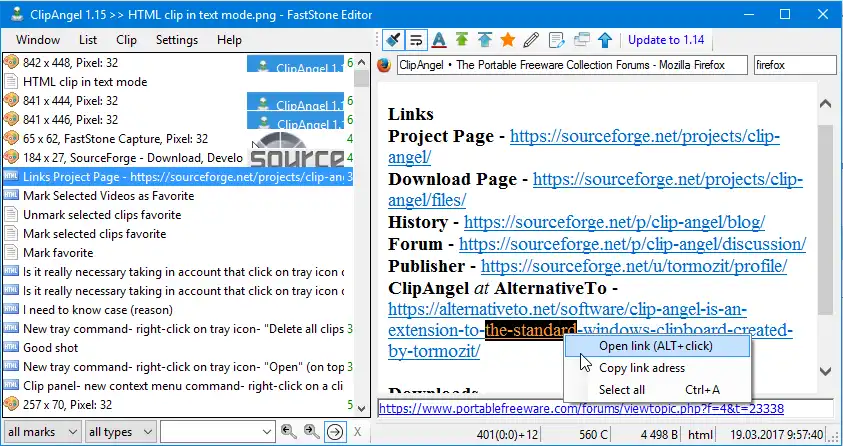This screenshot has width=843, height=446.
Task: Select clip 'New tray command... Delete all clips'
Action: click(x=178, y=329)
